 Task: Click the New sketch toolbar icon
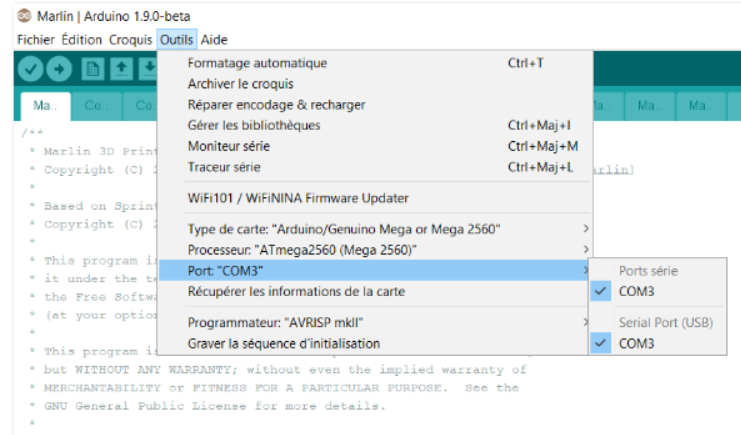pos(93,70)
